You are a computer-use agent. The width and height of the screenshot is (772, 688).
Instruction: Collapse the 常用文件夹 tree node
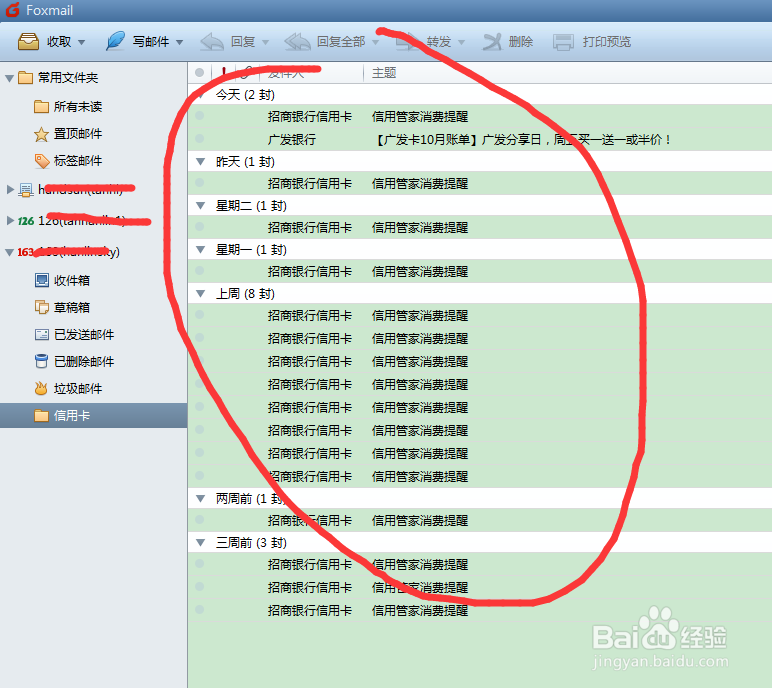click(x=9, y=78)
